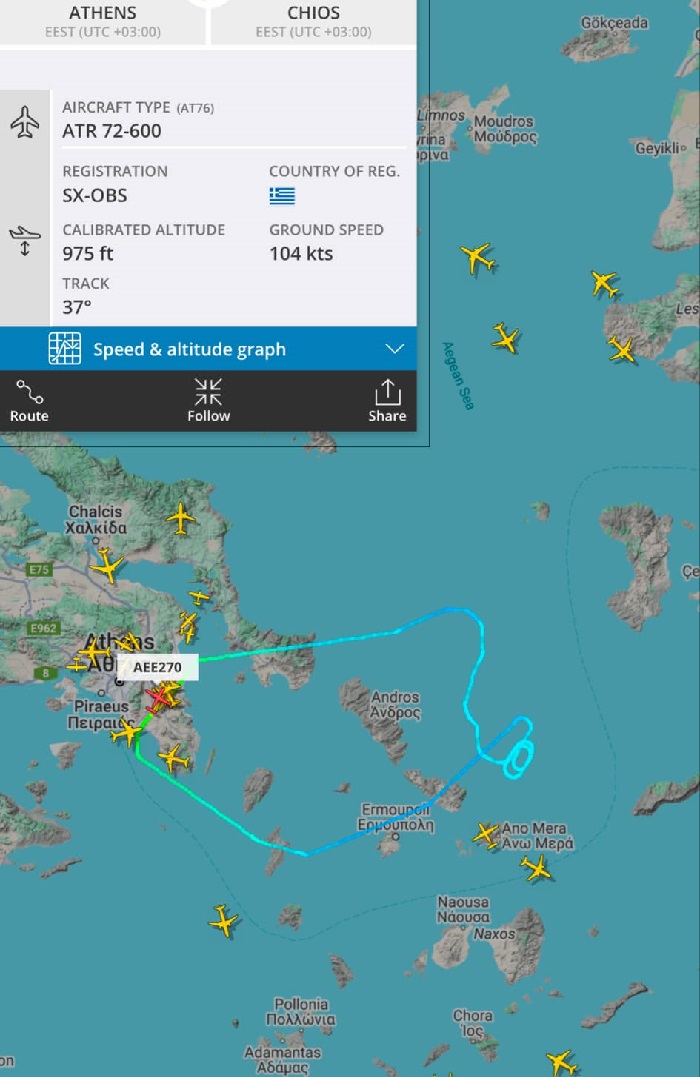Click the Speed & altitude graph bar
Screen dimensions: 700x1077
[x=208, y=349]
